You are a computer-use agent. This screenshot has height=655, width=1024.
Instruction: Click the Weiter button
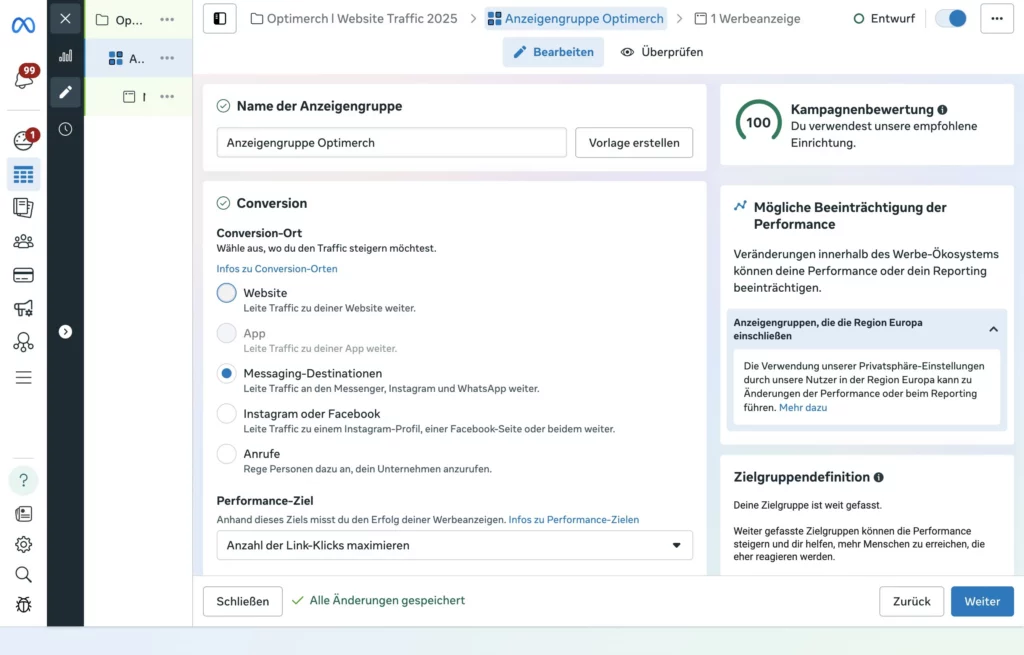tap(981, 601)
